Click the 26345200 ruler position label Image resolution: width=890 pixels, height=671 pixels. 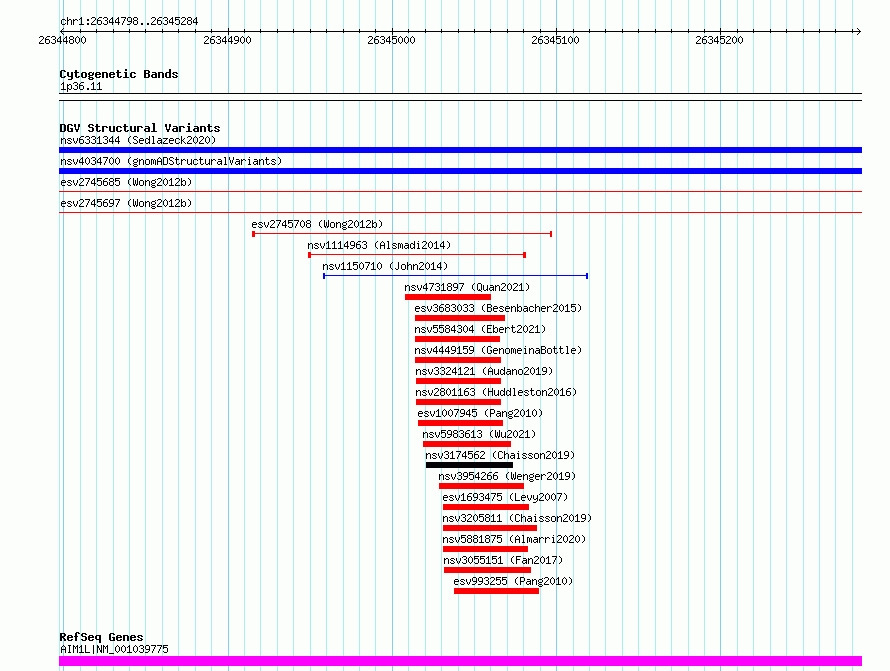coord(719,40)
